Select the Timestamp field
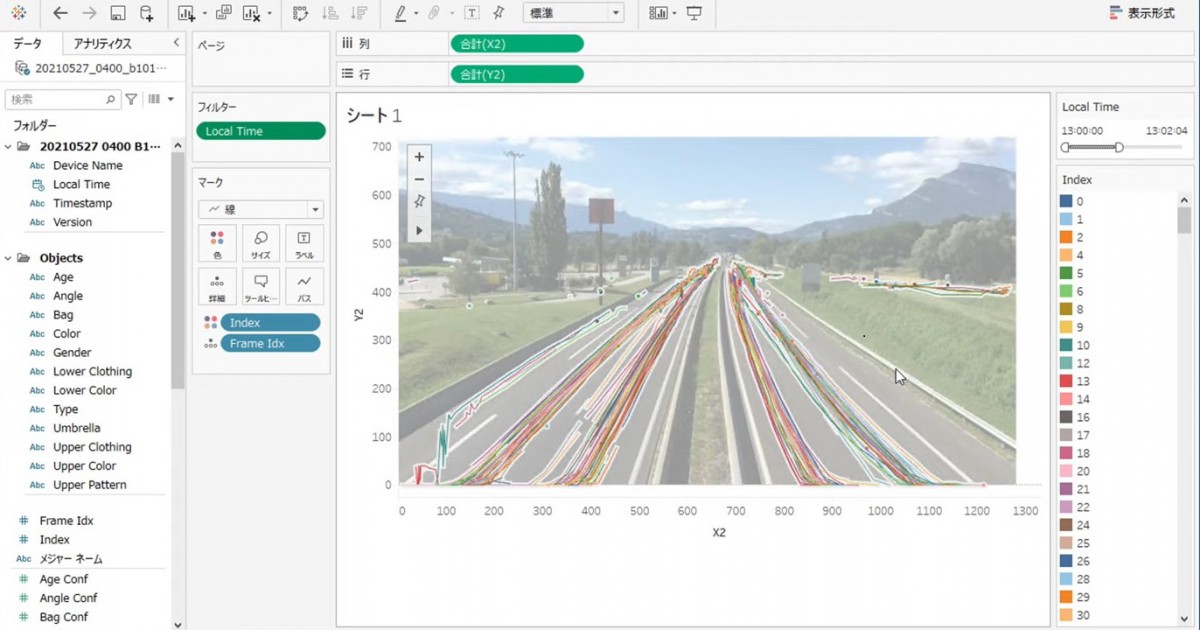Viewport: 1200px width, 630px height. coord(83,203)
